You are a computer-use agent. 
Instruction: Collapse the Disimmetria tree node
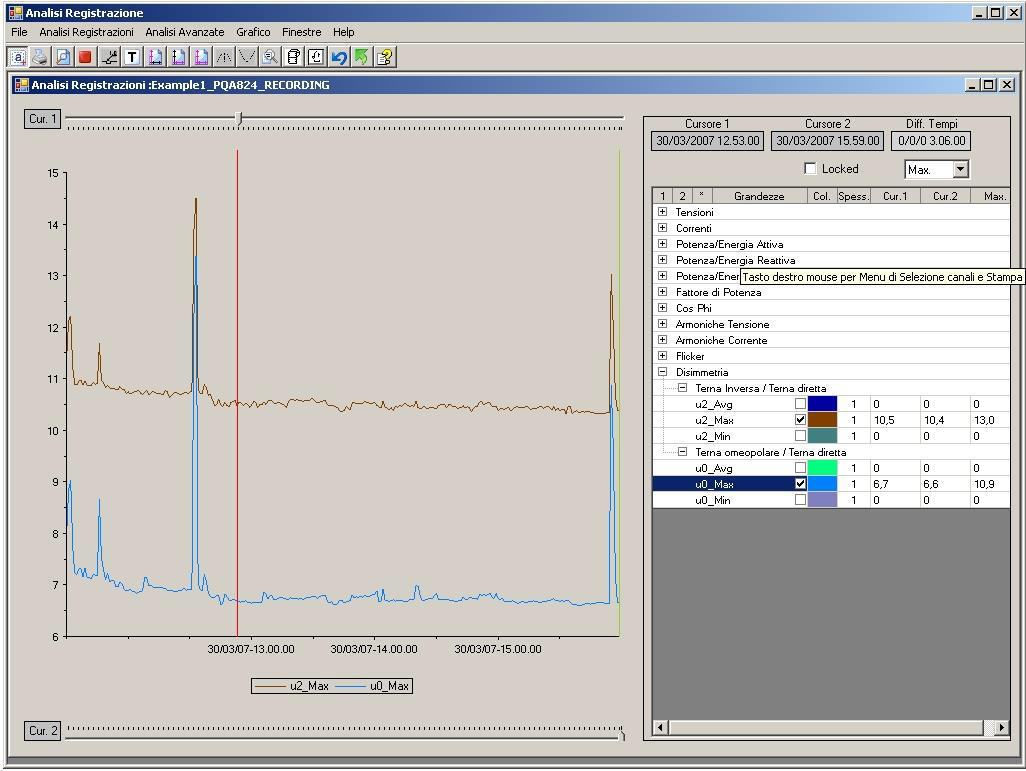(662, 372)
